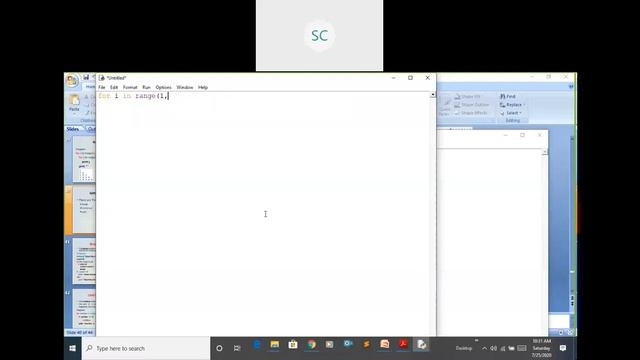Click the media player icon on taskbar

[329, 345]
